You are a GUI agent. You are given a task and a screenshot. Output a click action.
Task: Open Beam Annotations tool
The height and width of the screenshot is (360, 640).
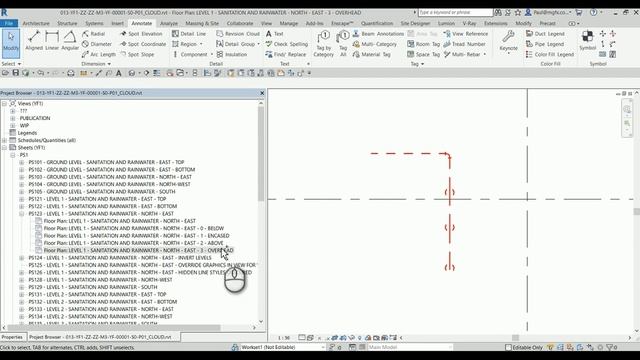[x=378, y=33]
